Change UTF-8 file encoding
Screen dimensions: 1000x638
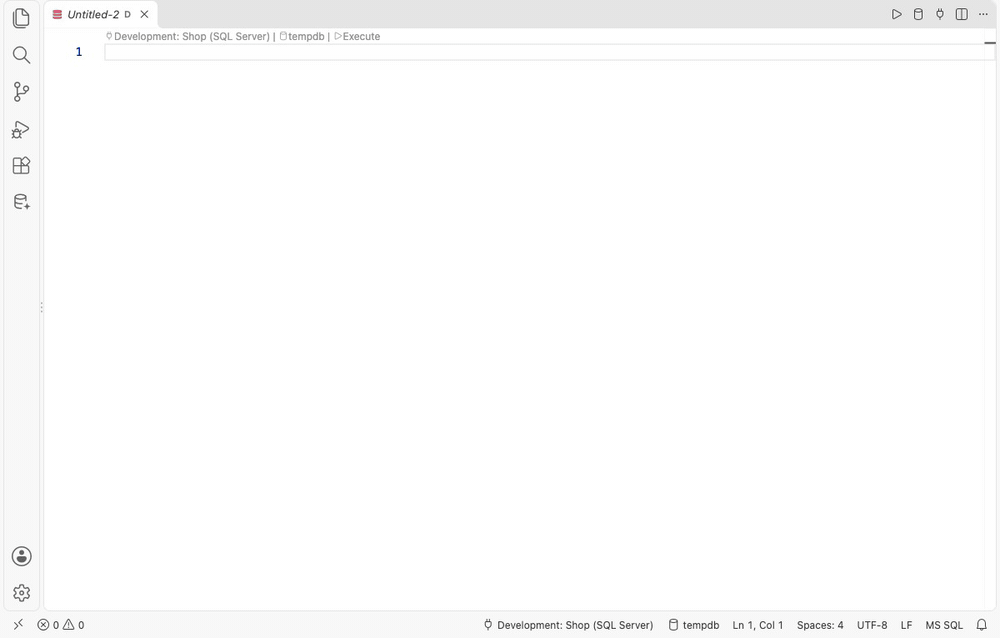(x=872, y=625)
